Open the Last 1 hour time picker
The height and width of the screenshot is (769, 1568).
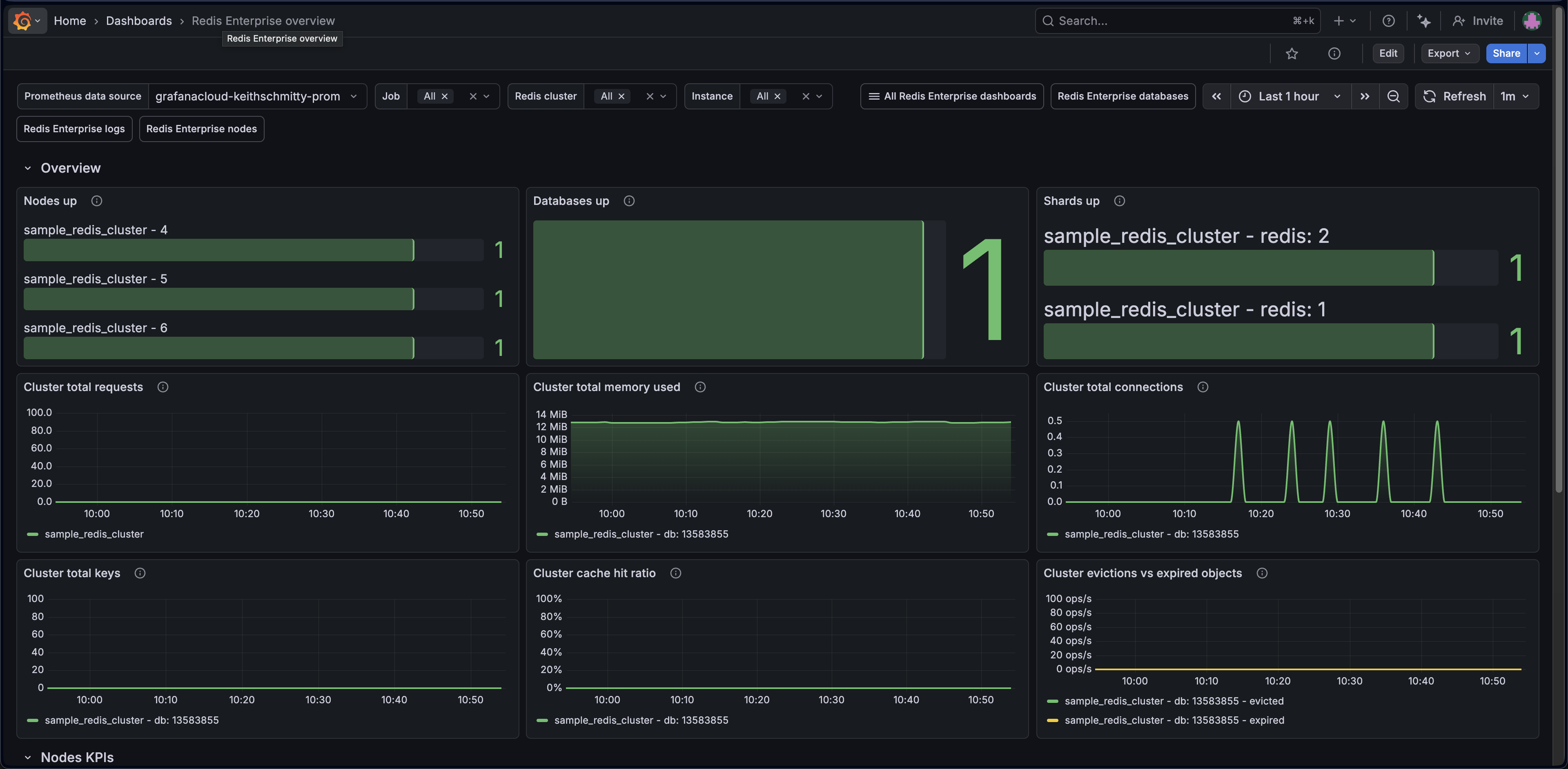tap(1290, 96)
